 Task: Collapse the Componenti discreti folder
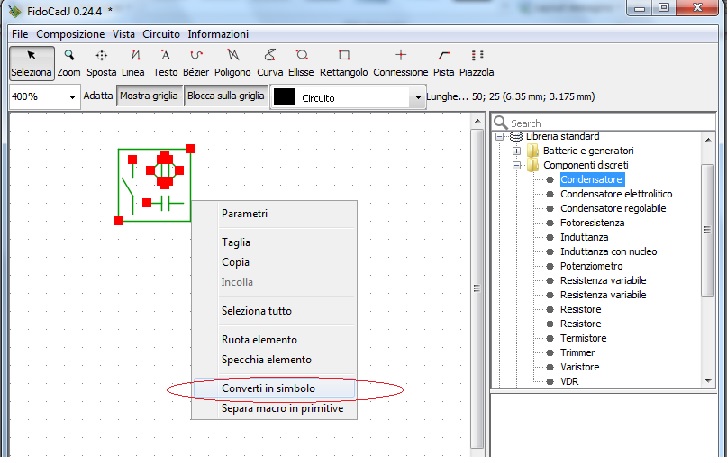pyautogui.click(x=517, y=165)
